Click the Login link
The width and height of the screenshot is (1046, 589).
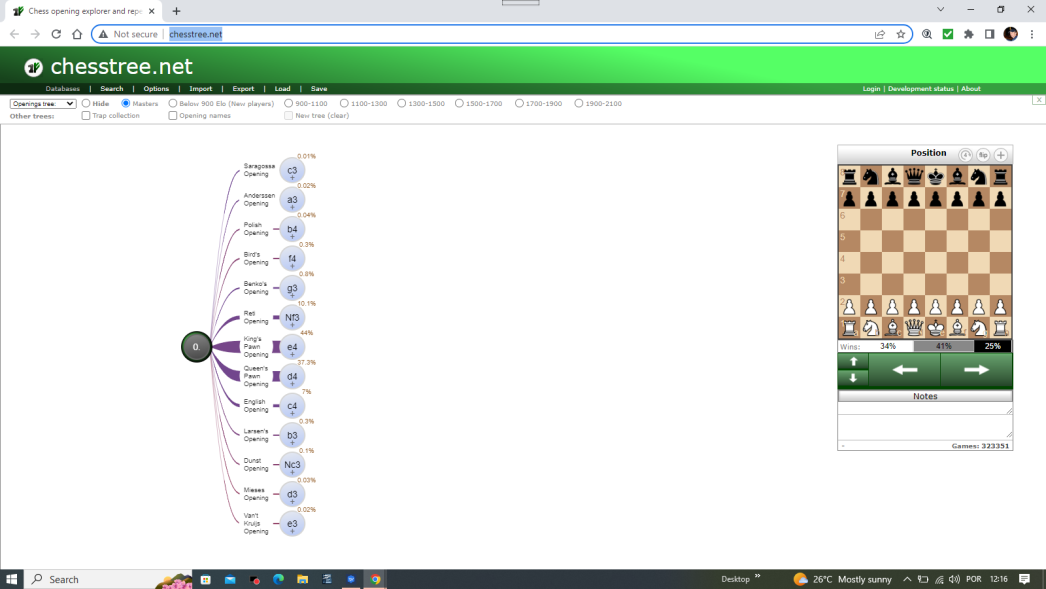(x=871, y=89)
